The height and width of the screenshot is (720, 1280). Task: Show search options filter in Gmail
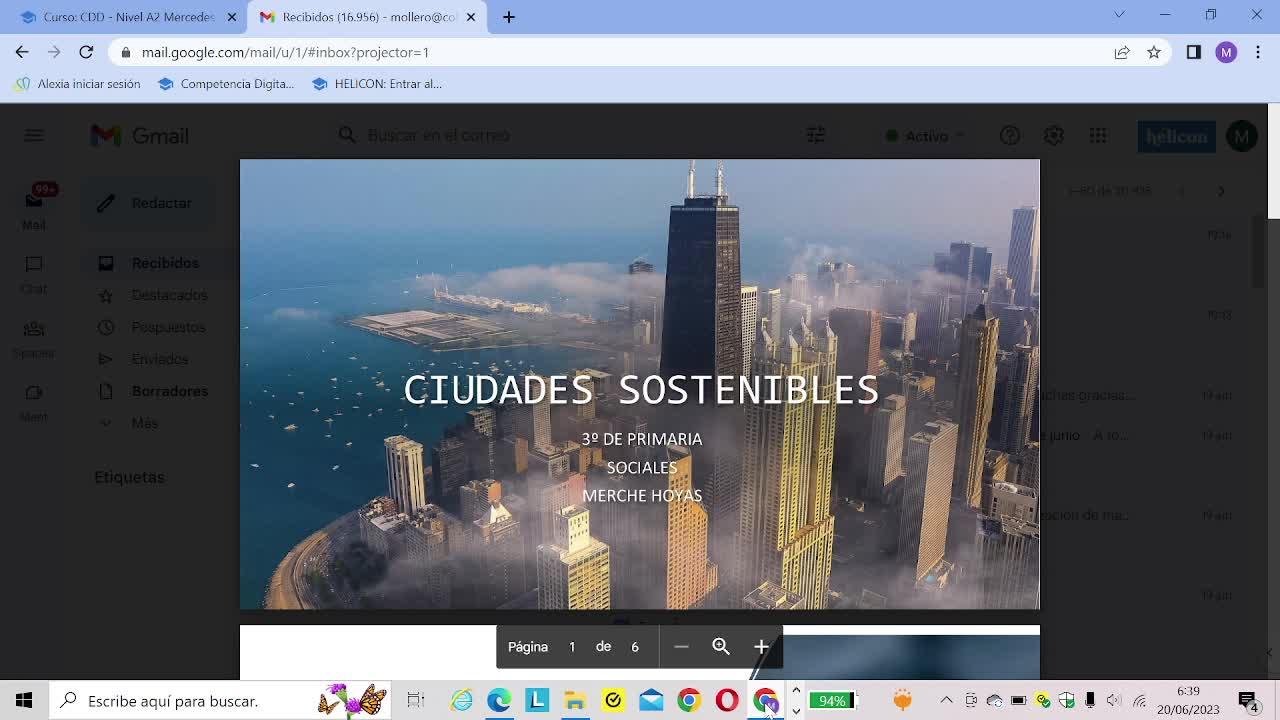pos(816,135)
